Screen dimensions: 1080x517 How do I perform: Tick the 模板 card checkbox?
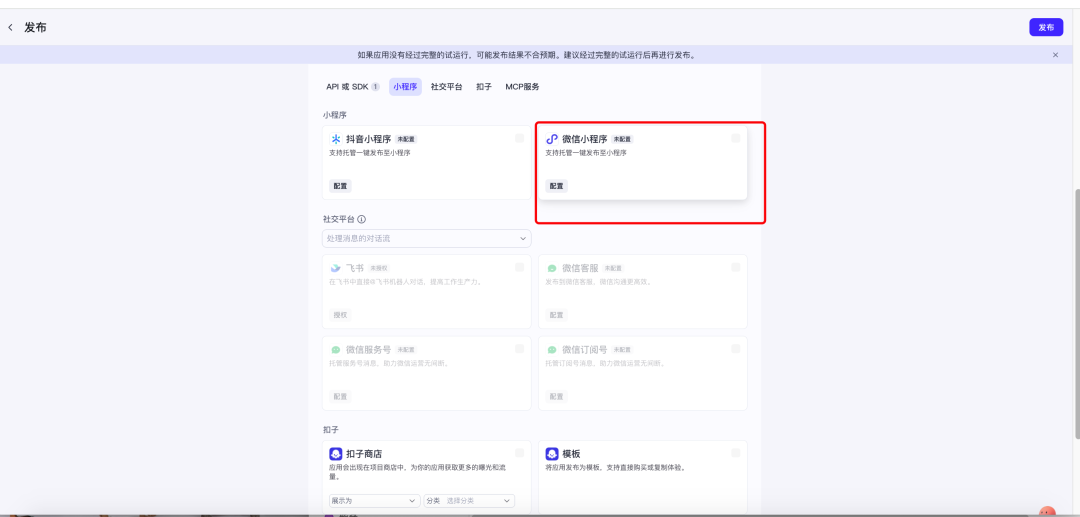(736, 453)
